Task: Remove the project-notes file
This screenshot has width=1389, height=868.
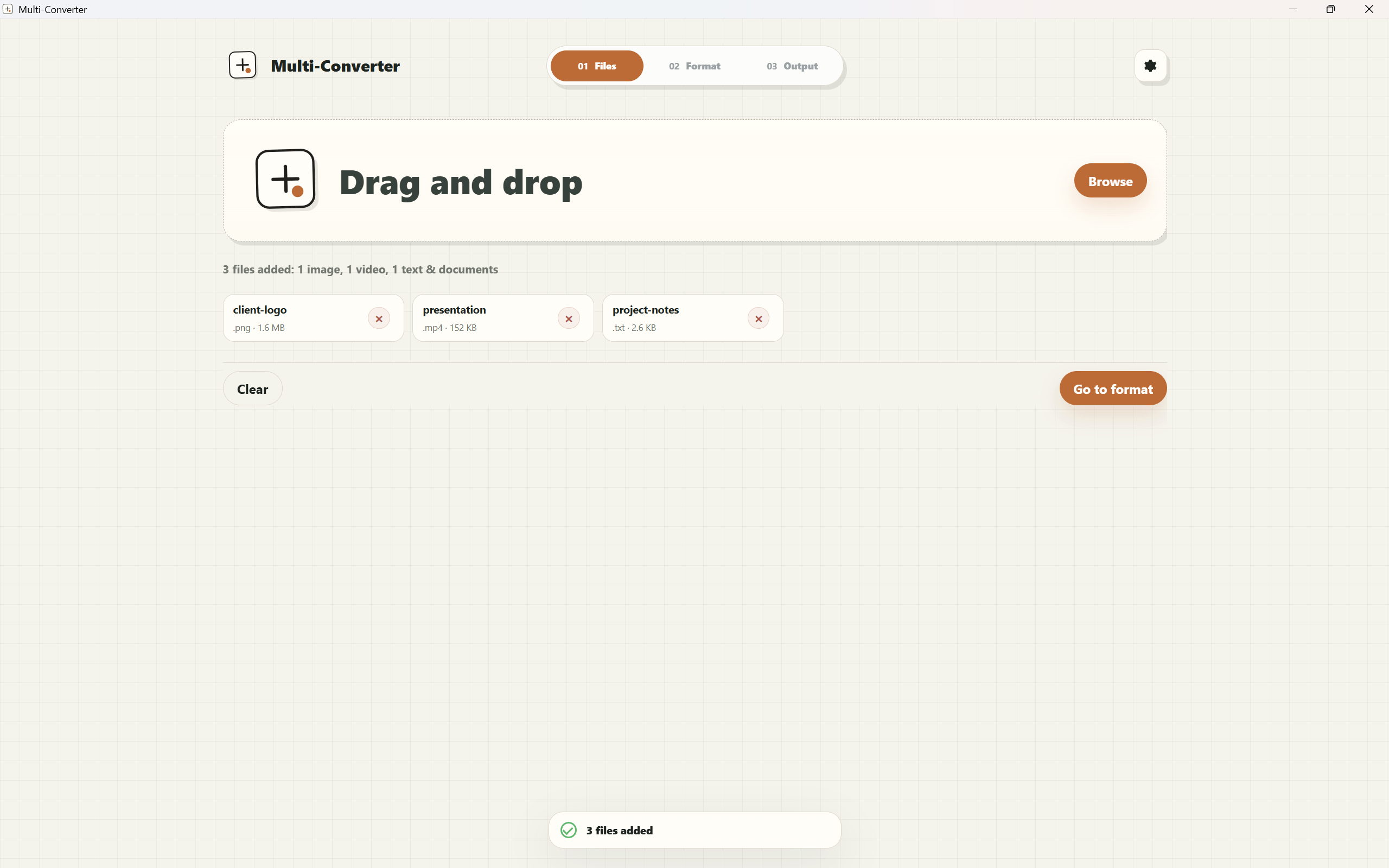Action: click(x=758, y=318)
